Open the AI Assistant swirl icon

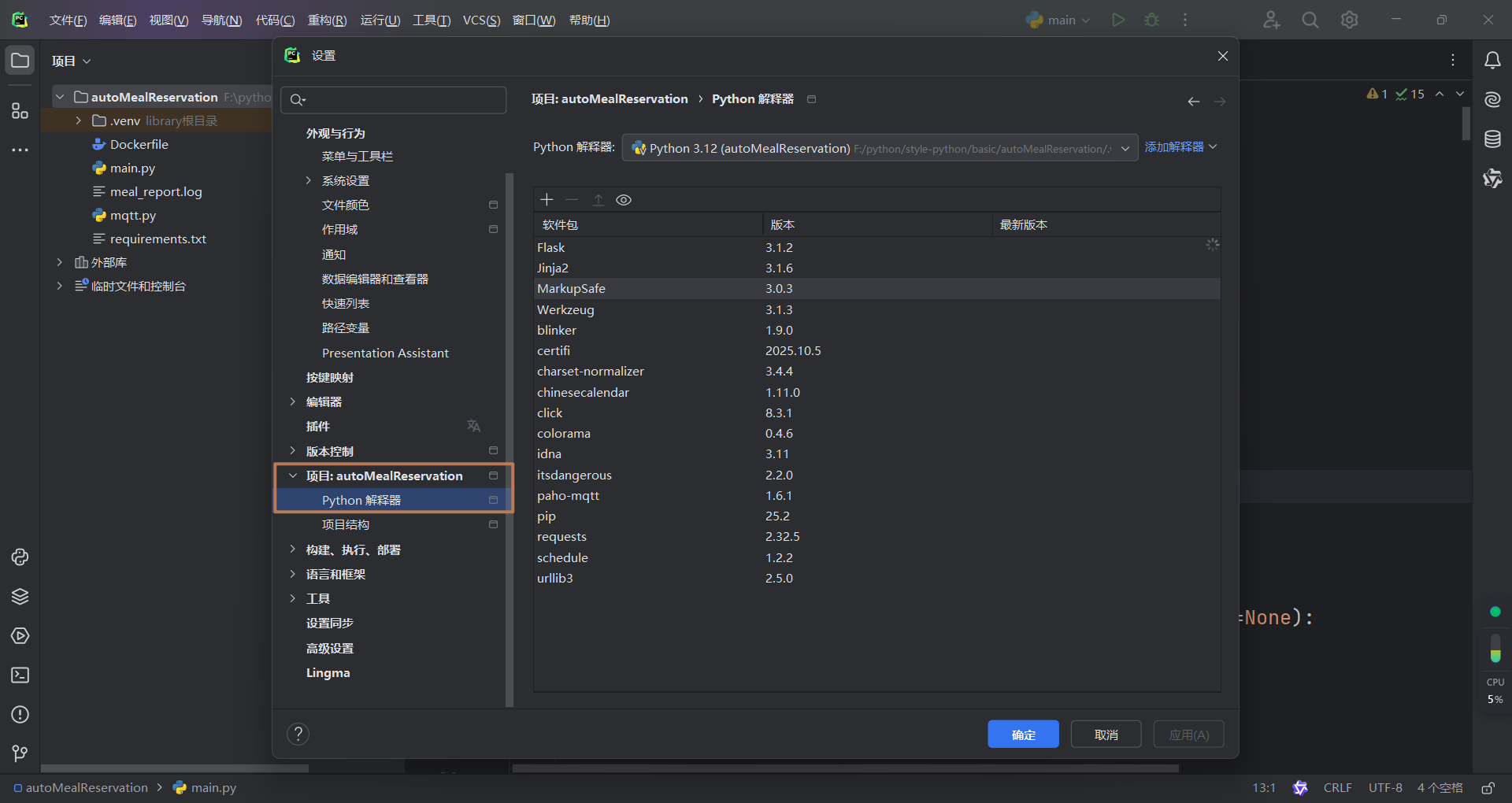[1492, 100]
